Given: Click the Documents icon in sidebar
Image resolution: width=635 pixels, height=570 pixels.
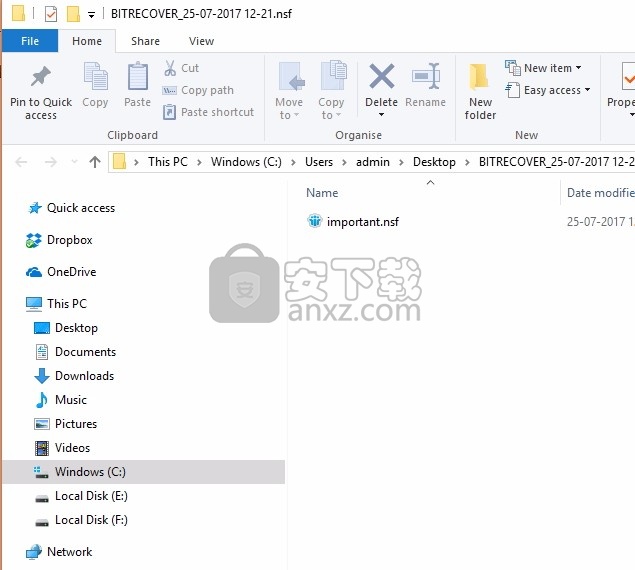Looking at the screenshot, I should [x=42, y=352].
